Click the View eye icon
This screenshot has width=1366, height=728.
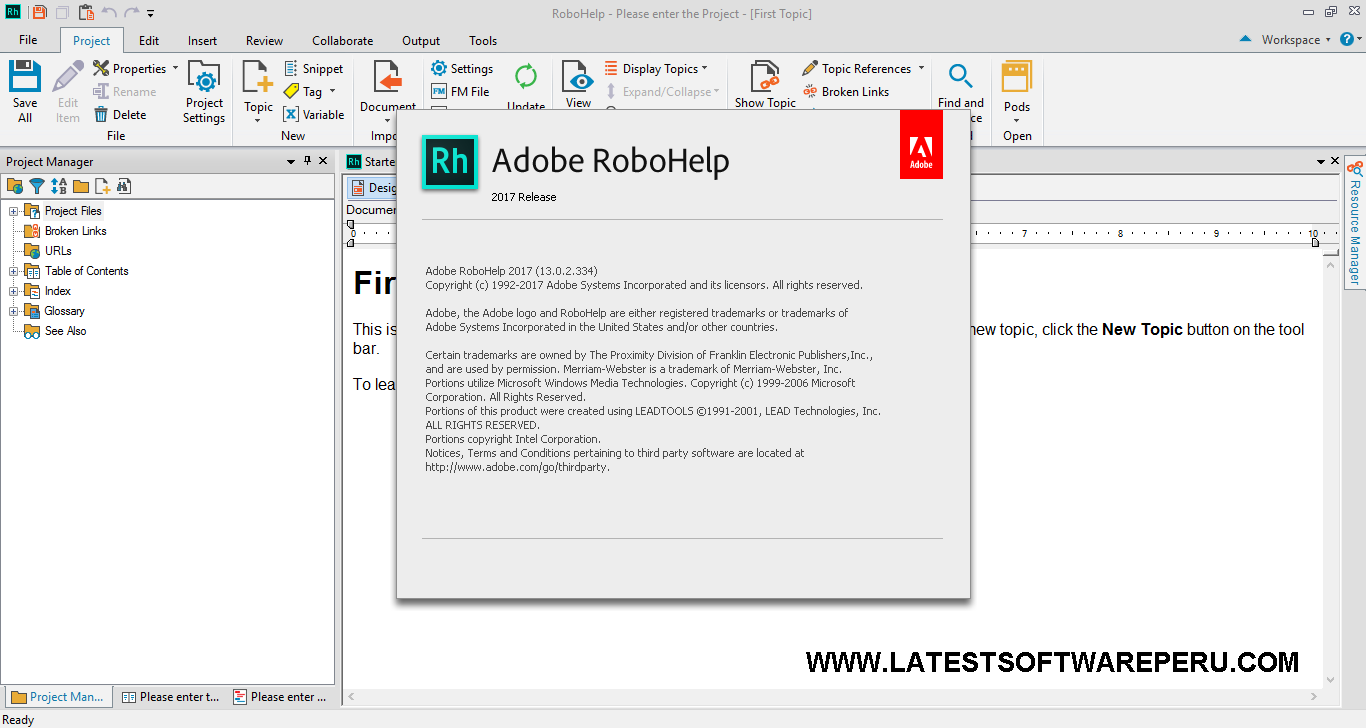pyautogui.click(x=578, y=78)
